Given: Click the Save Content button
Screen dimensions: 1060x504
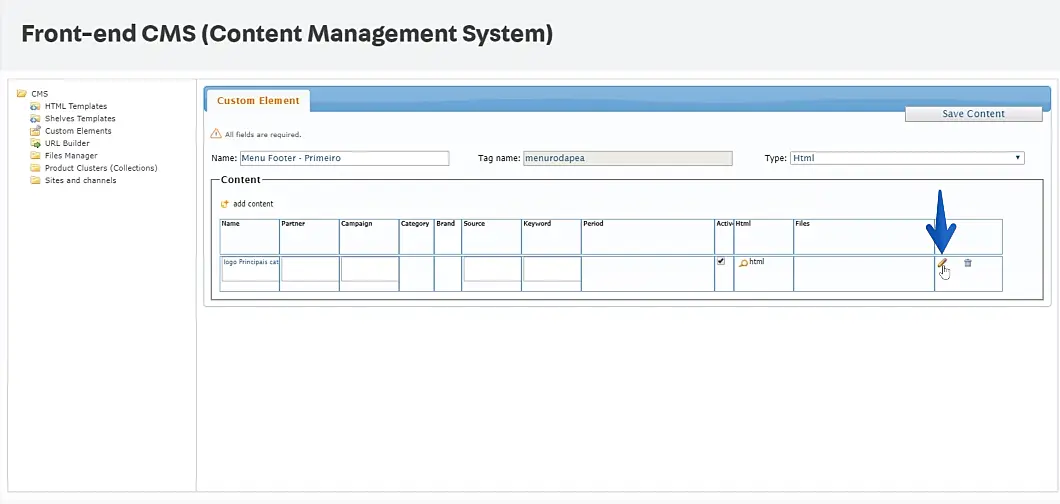Looking at the screenshot, I should tap(973, 114).
